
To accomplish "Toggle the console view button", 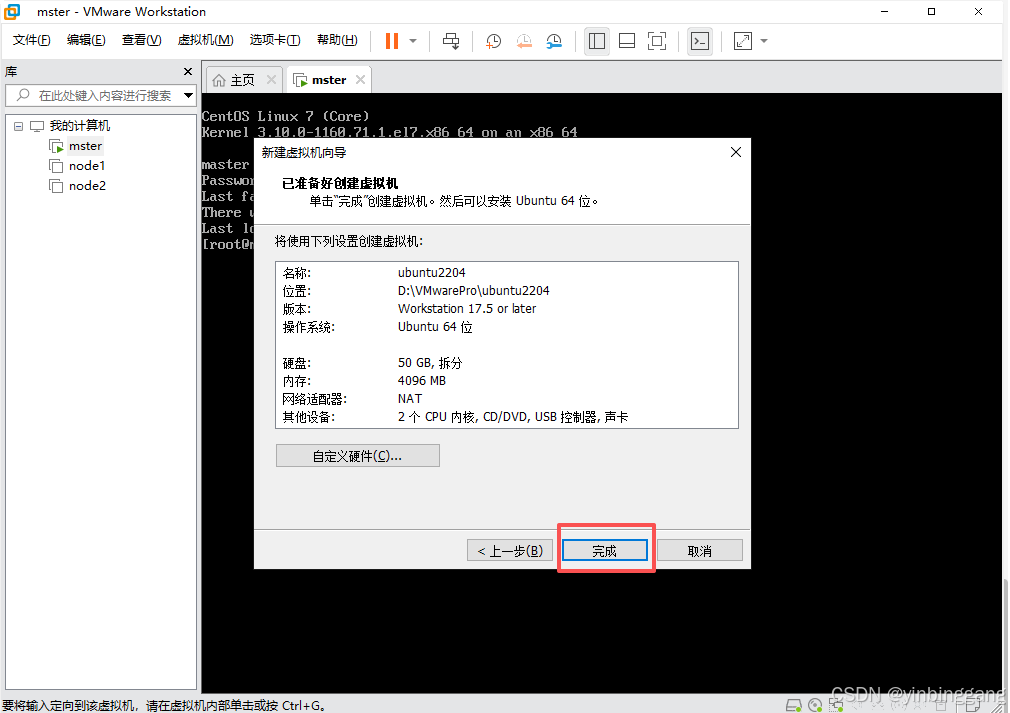I will point(700,41).
